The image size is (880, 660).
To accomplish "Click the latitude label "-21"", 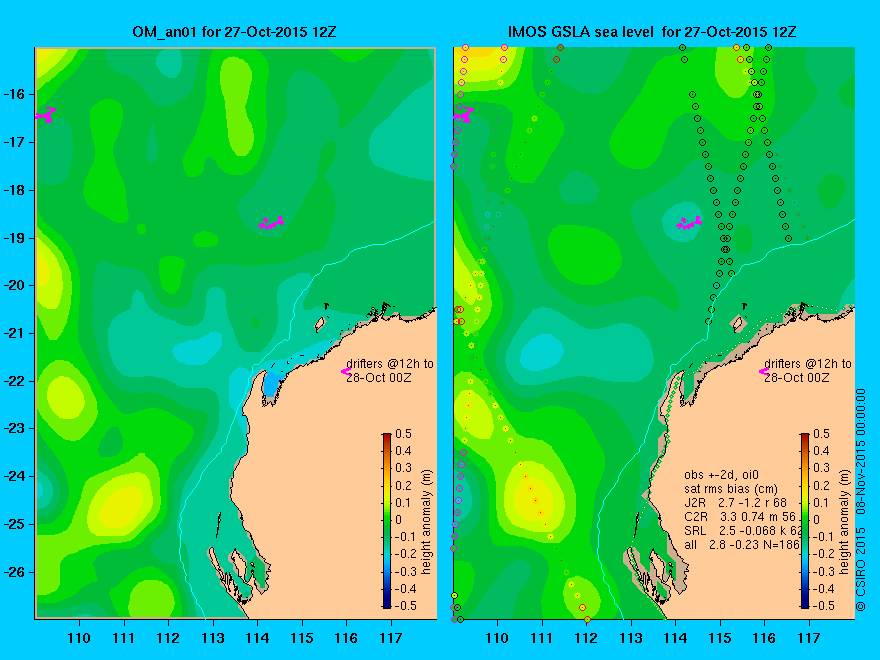I will coord(15,333).
